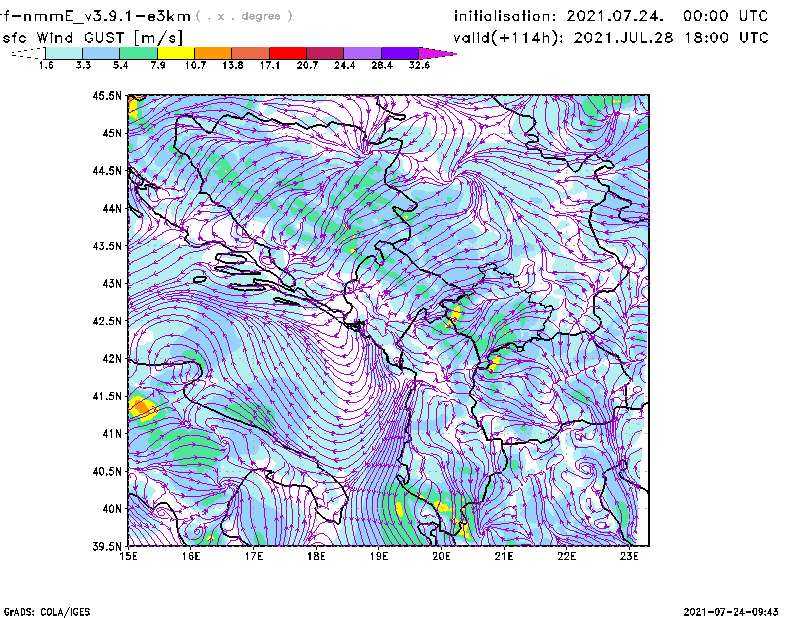The image size is (800, 618).
Task: Click the 43N latitude label
Action: click(112, 283)
